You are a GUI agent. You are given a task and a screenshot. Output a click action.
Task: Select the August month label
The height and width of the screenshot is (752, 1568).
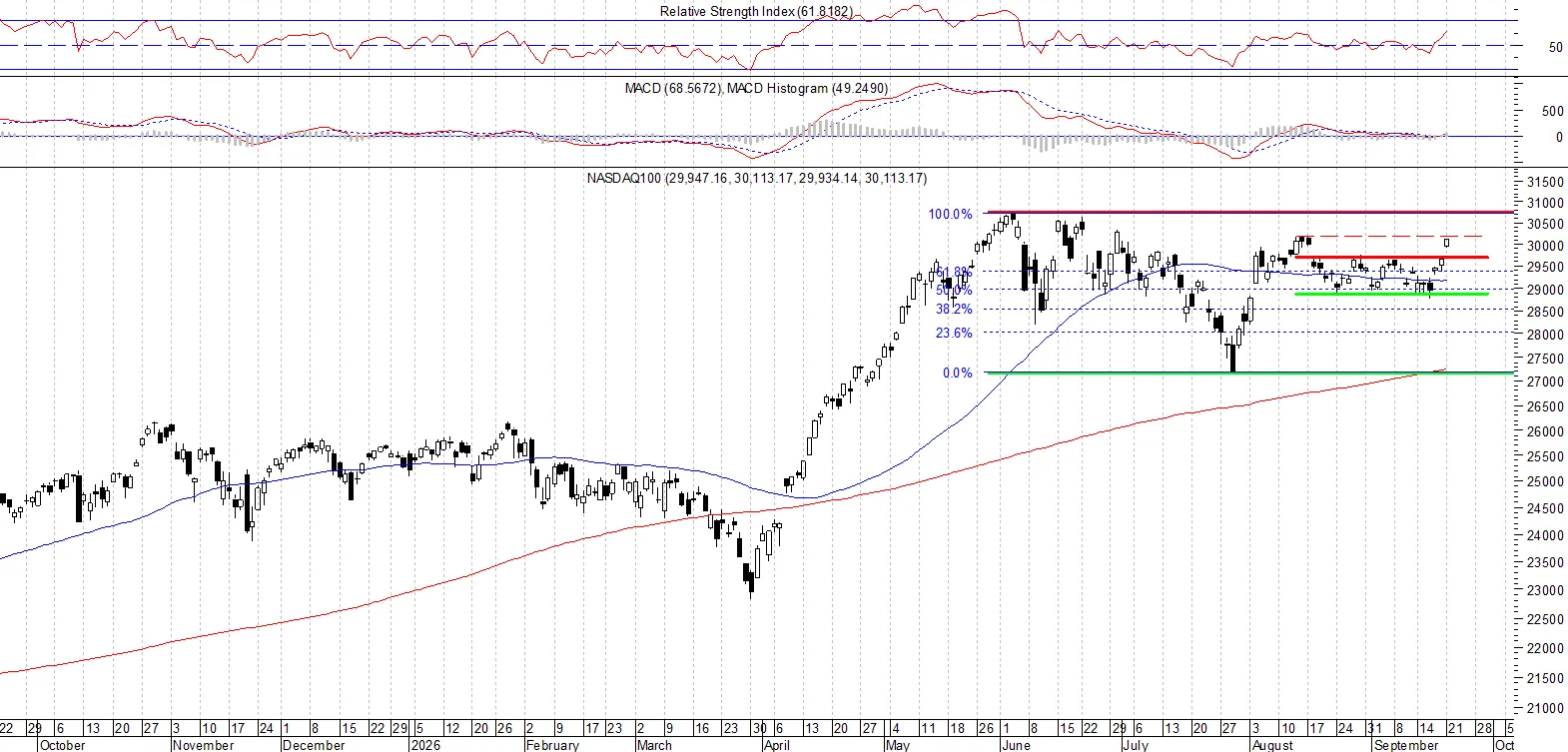[x=1272, y=745]
